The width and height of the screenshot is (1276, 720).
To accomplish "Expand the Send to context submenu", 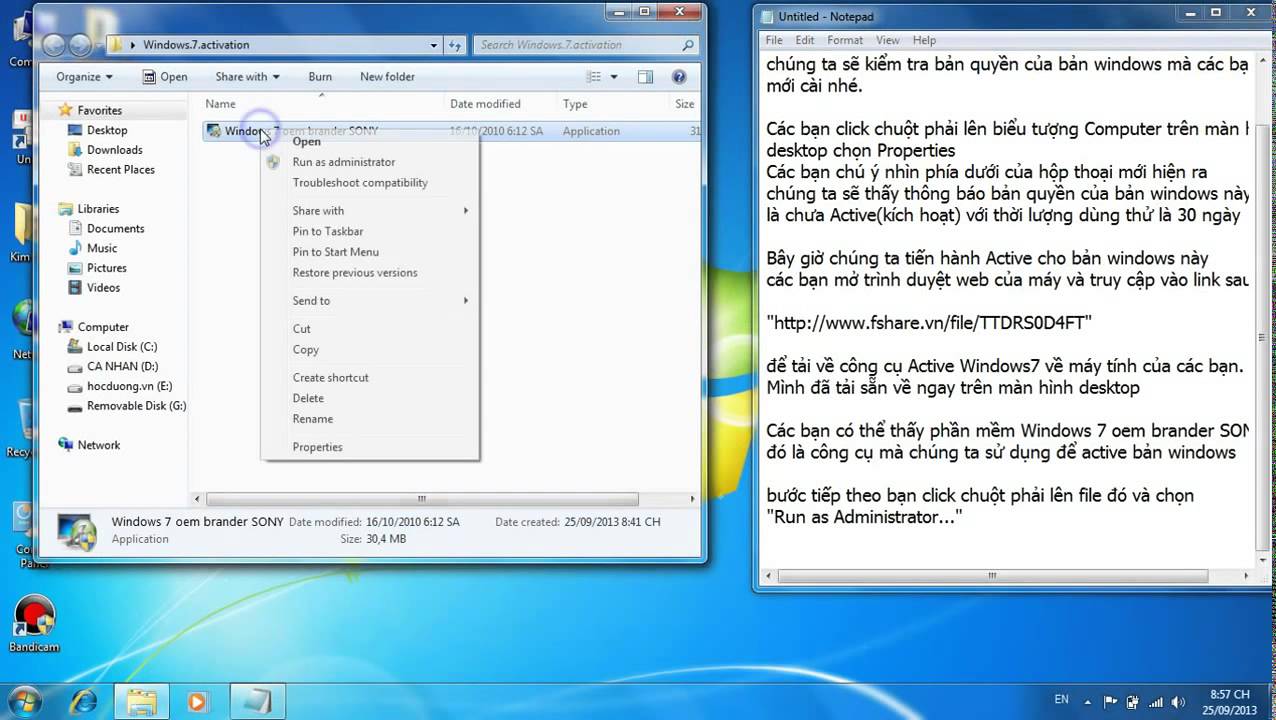I will click(380, 301).
